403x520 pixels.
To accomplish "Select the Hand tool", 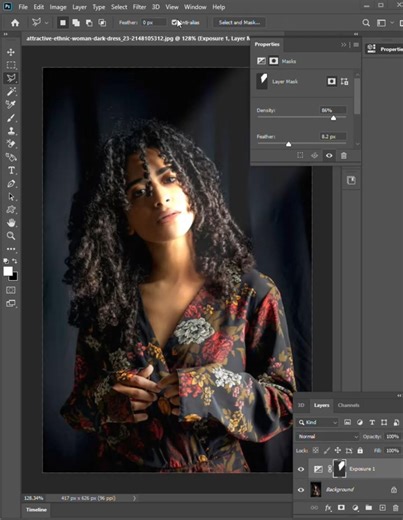I will tap(11, 223).
